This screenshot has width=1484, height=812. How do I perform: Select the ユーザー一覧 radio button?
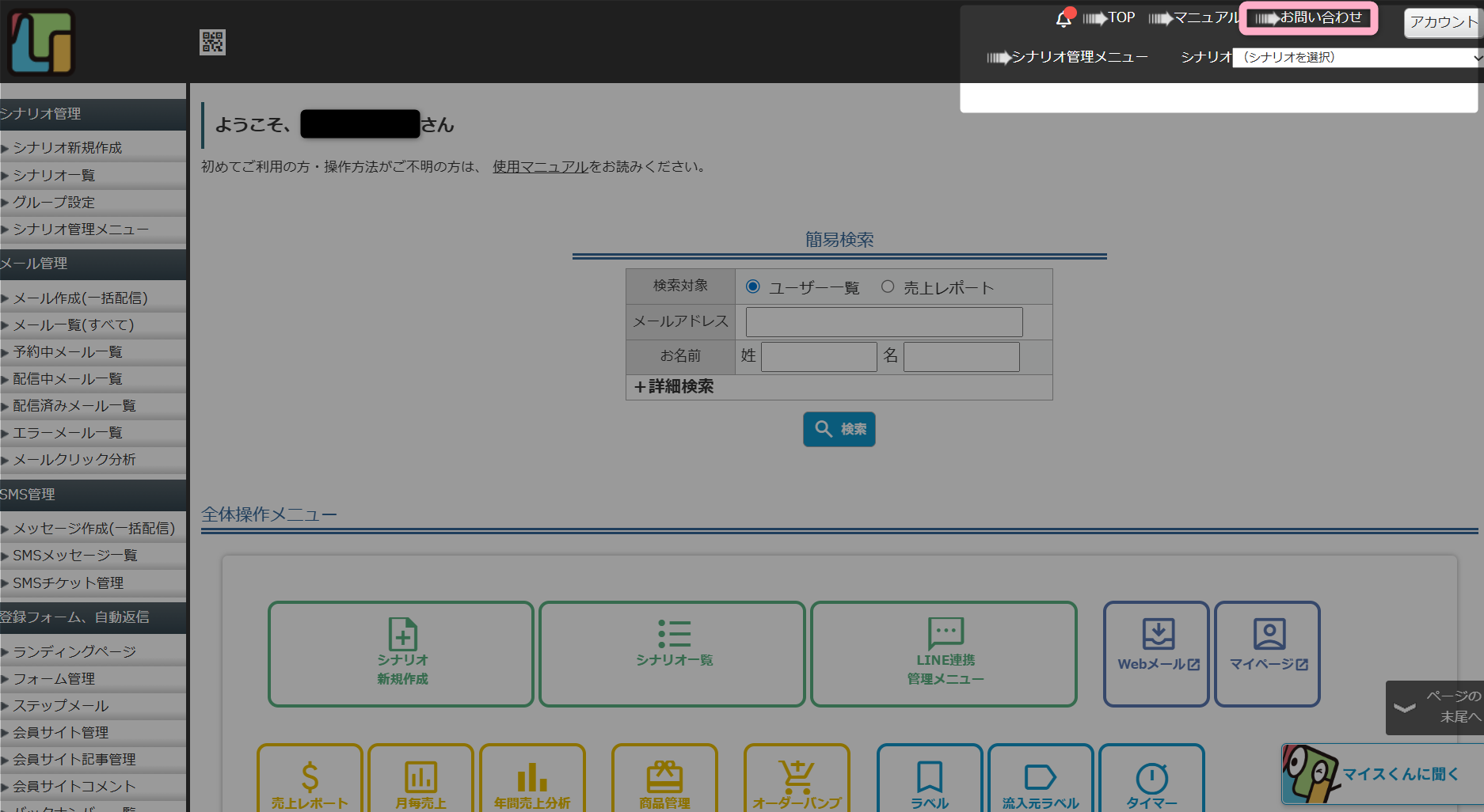[x=753, y=286]
